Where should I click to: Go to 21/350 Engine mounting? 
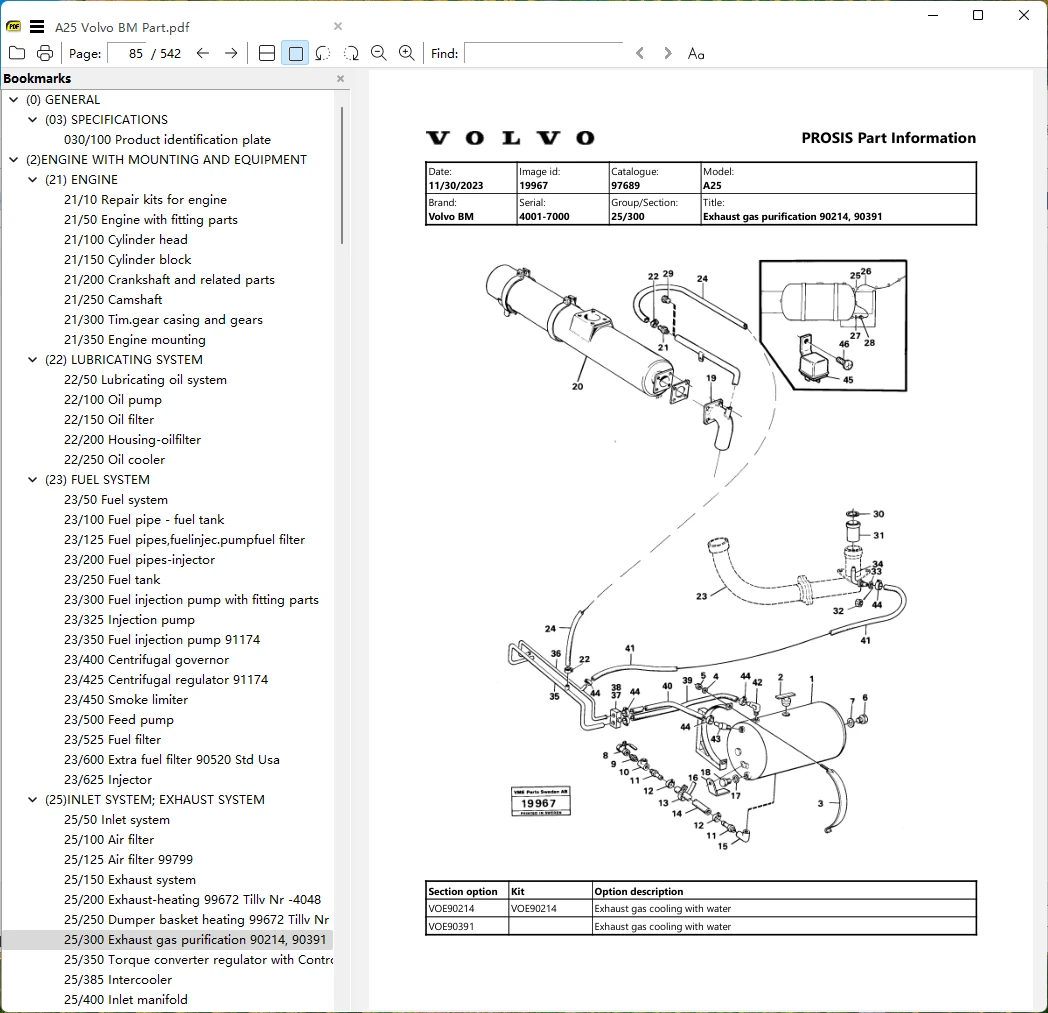[134, 340]
